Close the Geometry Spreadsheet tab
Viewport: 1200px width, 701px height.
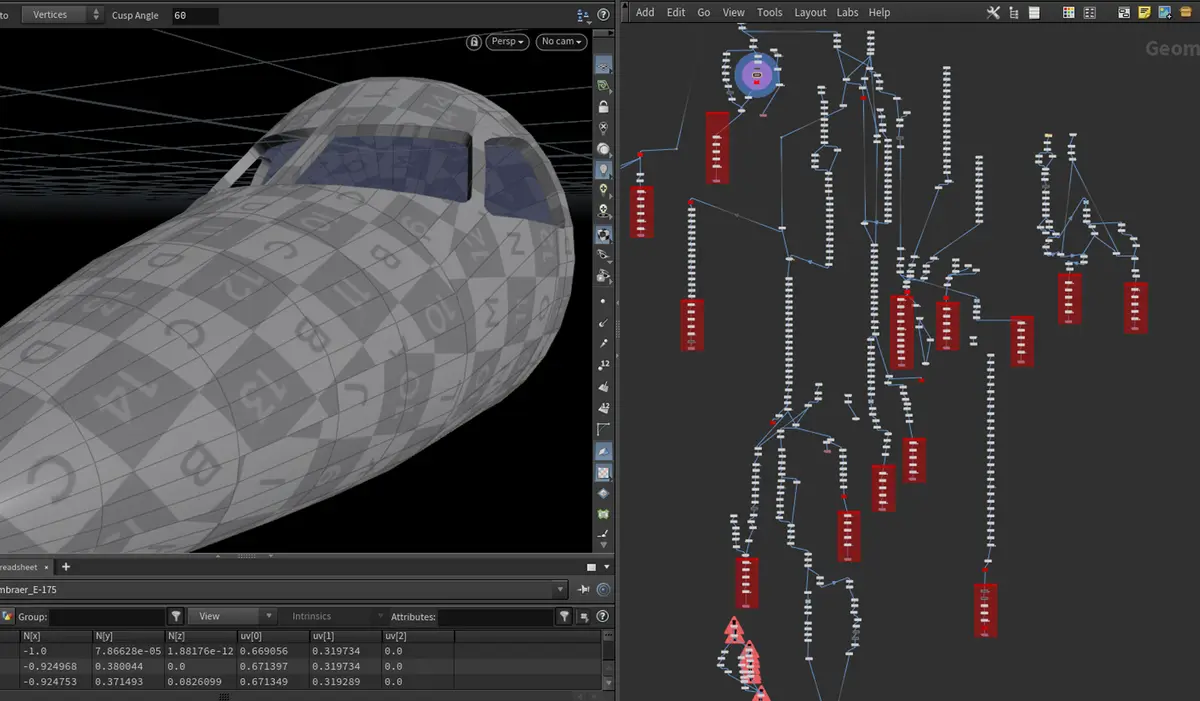pyautogui.click(x=44, y=567)
